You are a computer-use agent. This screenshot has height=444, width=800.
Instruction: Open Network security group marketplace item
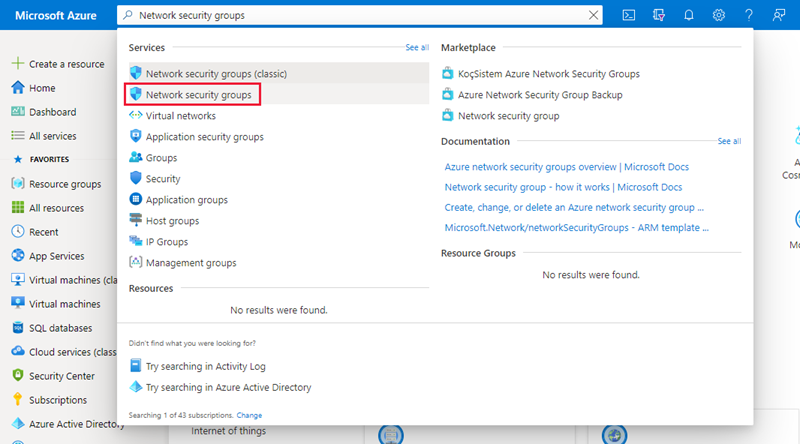508,116
